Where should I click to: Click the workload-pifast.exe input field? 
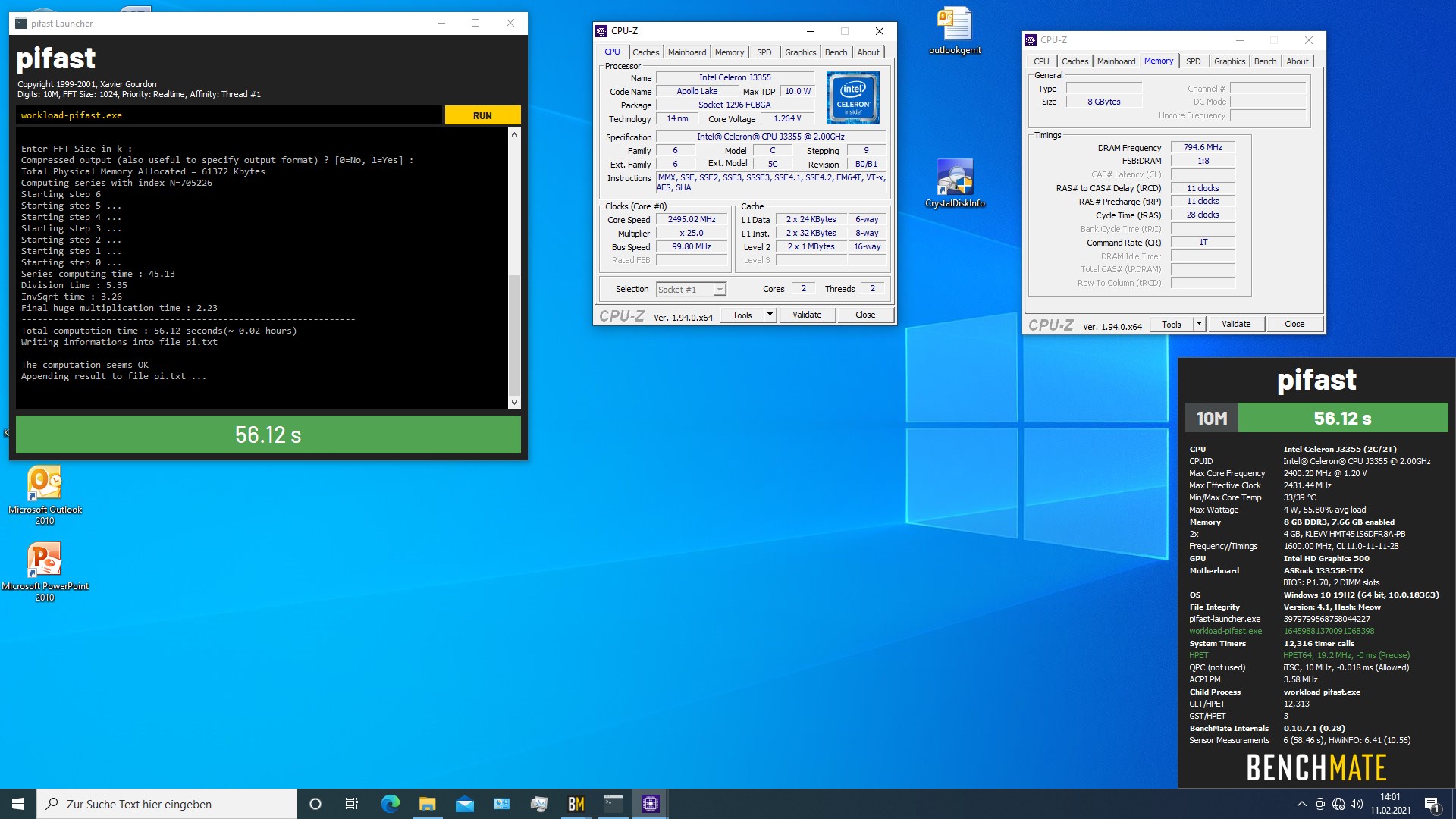[x=228, y=115]
